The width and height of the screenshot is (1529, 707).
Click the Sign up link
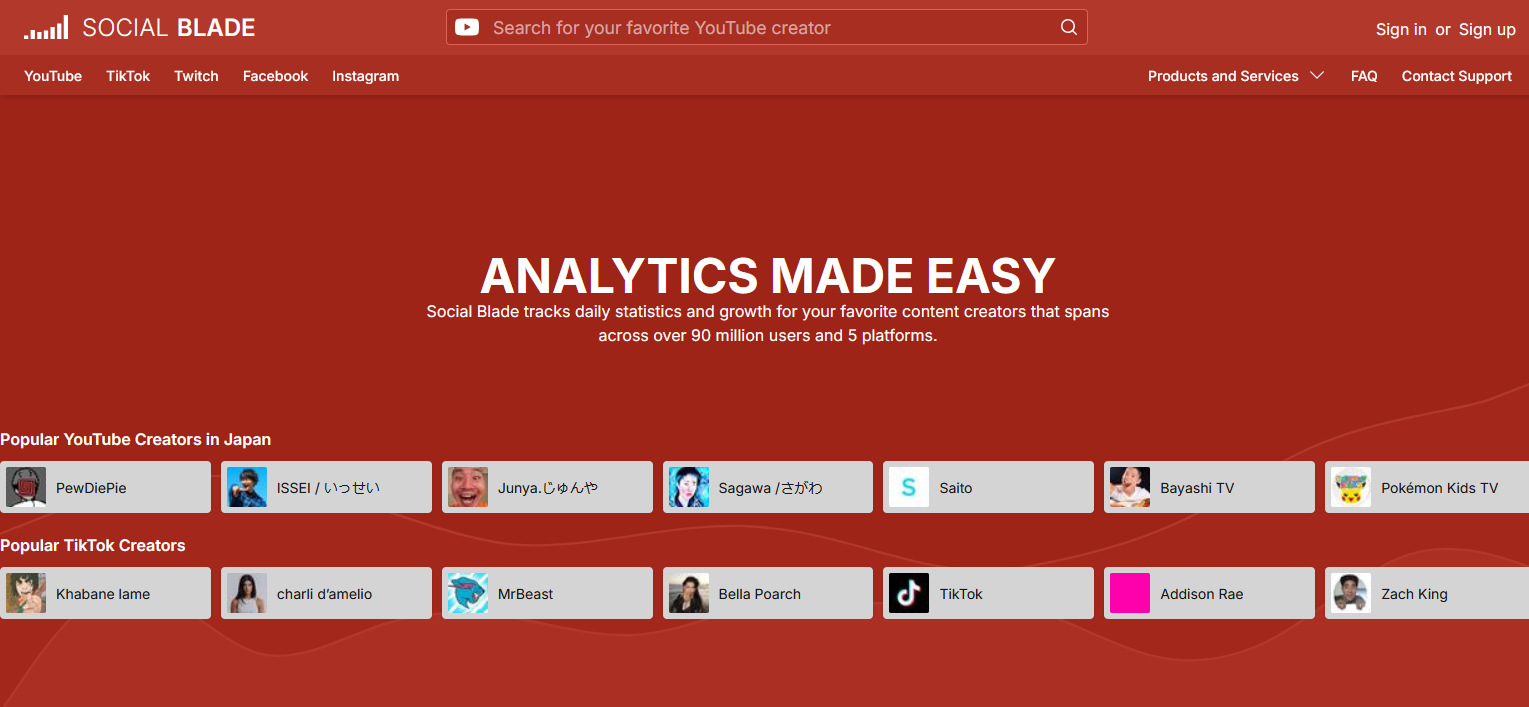[1486, 29]
